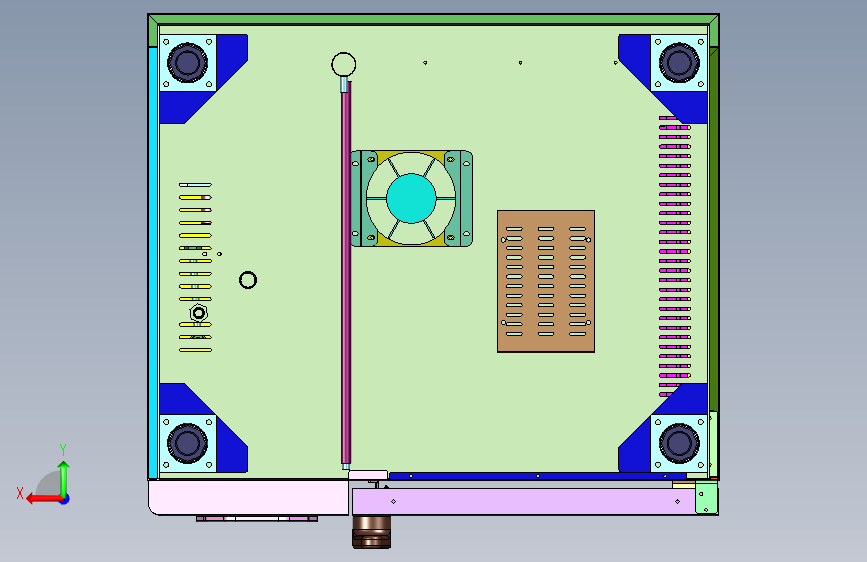Viewport: 867px width, 562px height.
Task: Select the bottom-right rubber foot
Action: 679,443
